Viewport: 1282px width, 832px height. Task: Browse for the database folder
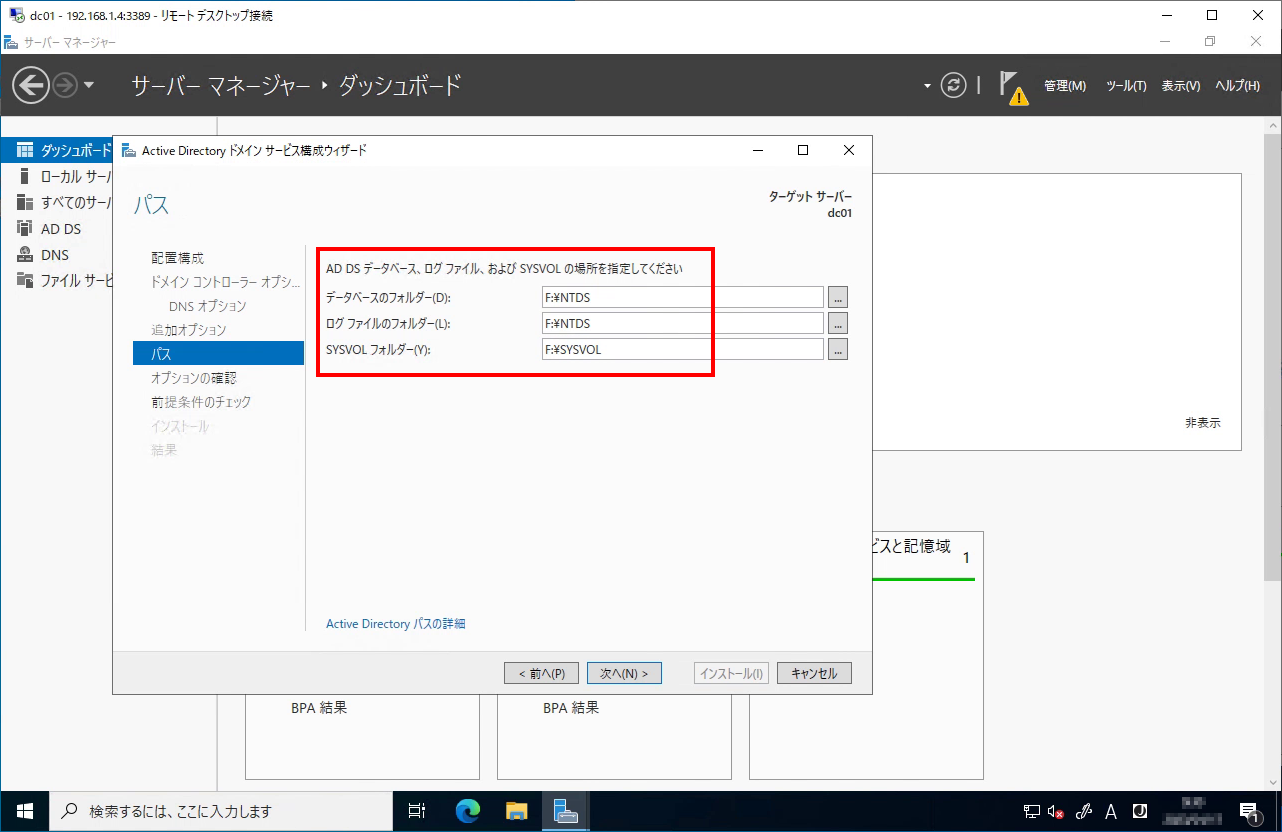838,297
